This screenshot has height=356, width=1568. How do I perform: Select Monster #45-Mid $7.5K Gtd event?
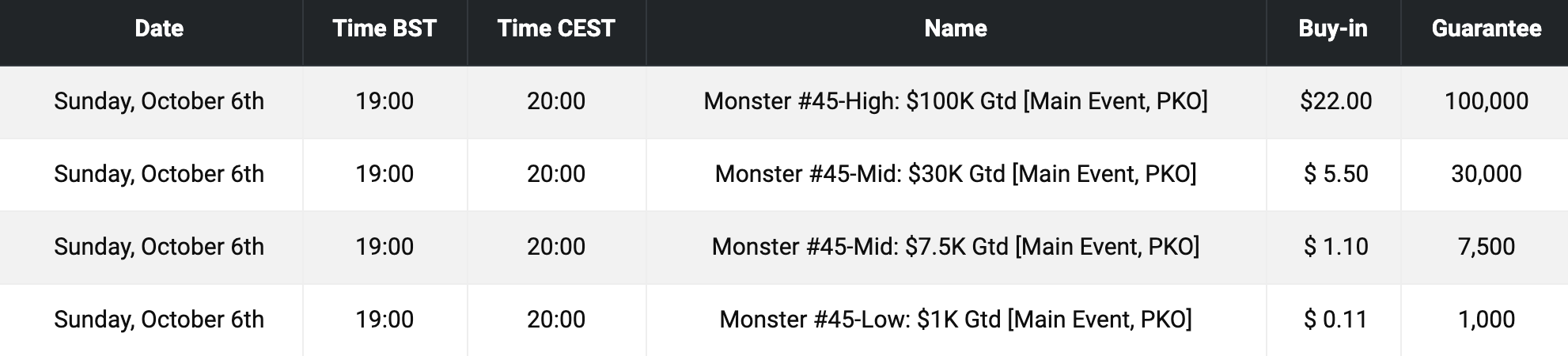tap(956, 247)
